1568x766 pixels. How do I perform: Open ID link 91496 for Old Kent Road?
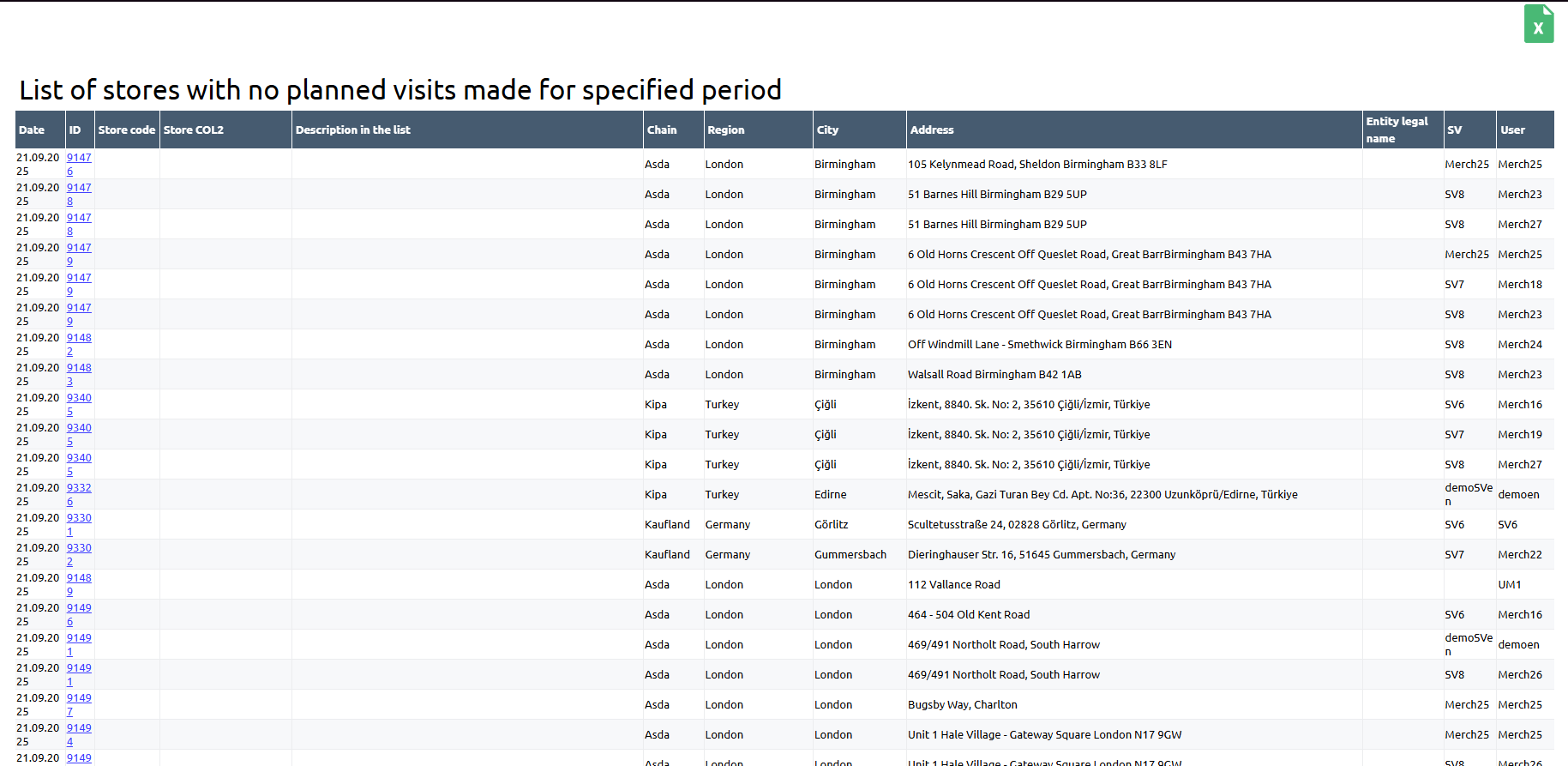[x=79, y=608]
